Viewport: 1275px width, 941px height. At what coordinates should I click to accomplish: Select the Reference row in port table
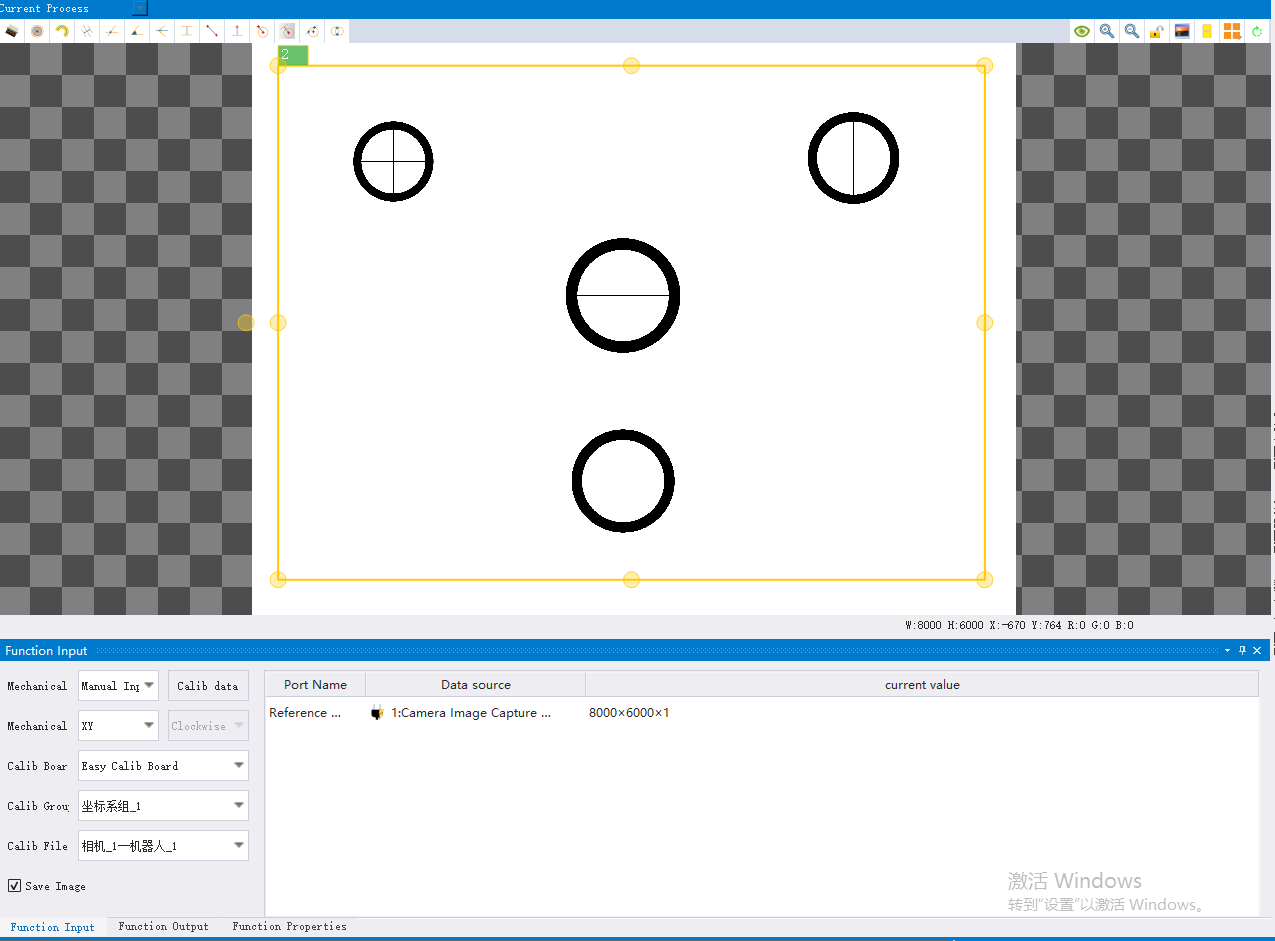pos(760,713)
